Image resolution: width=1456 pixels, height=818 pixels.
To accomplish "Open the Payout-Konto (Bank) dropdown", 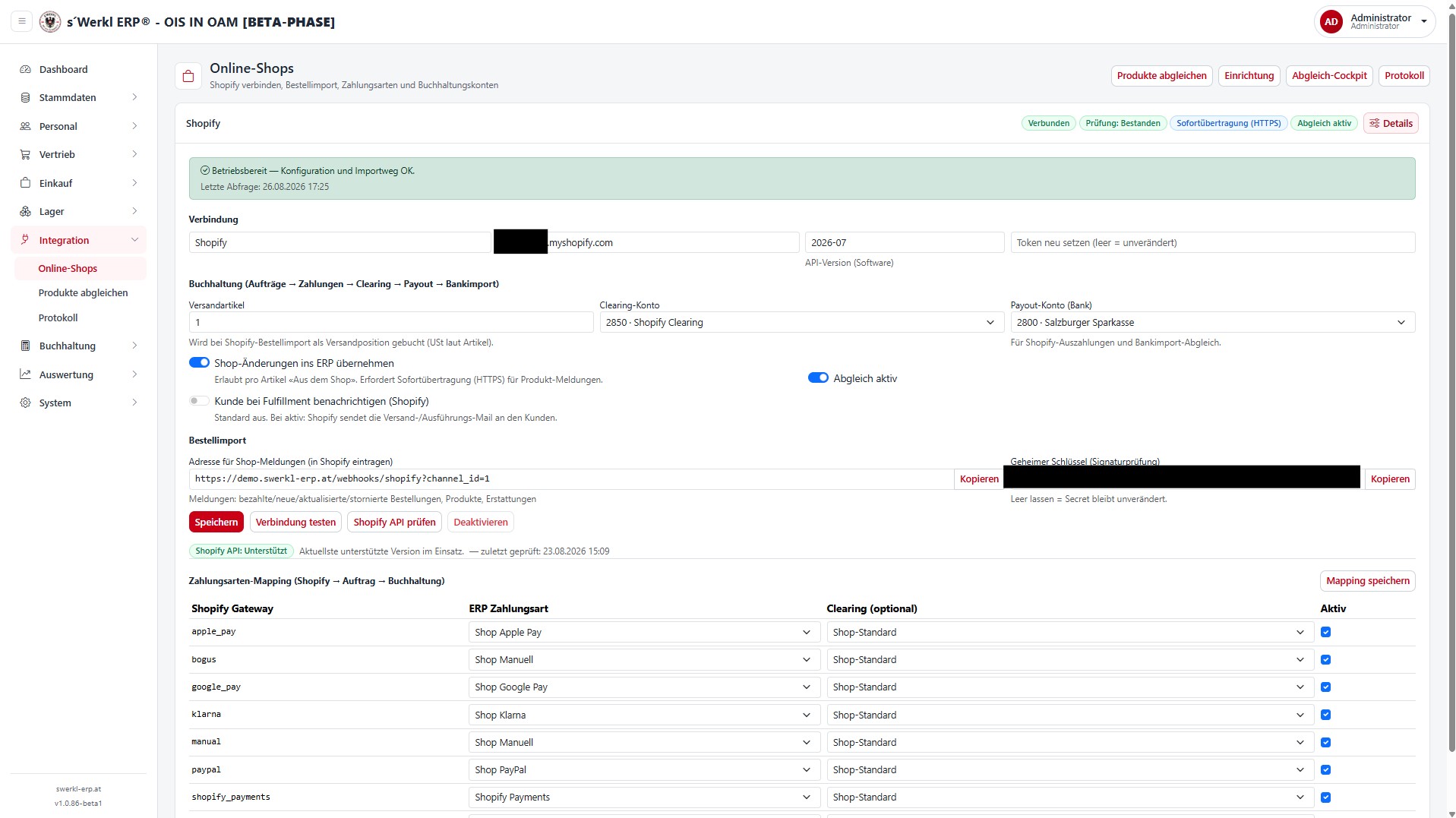I will [1212, 322].
